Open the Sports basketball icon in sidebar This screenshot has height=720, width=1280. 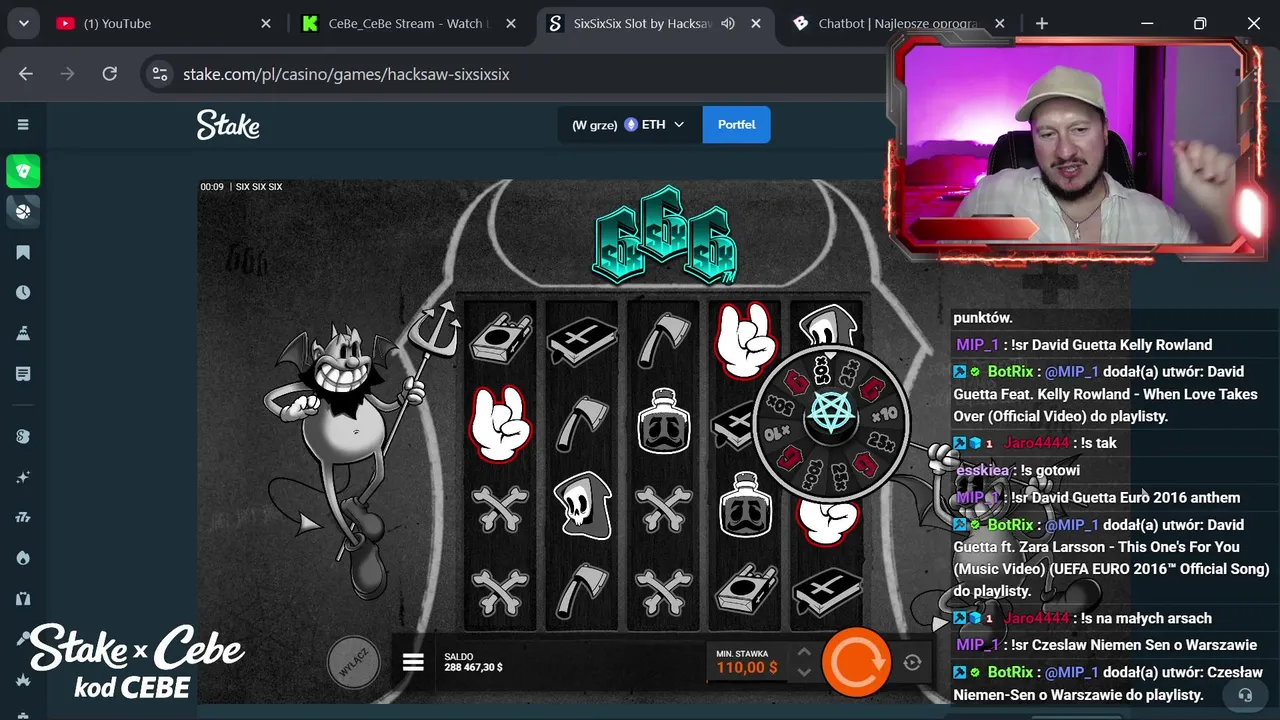(23, 211)
